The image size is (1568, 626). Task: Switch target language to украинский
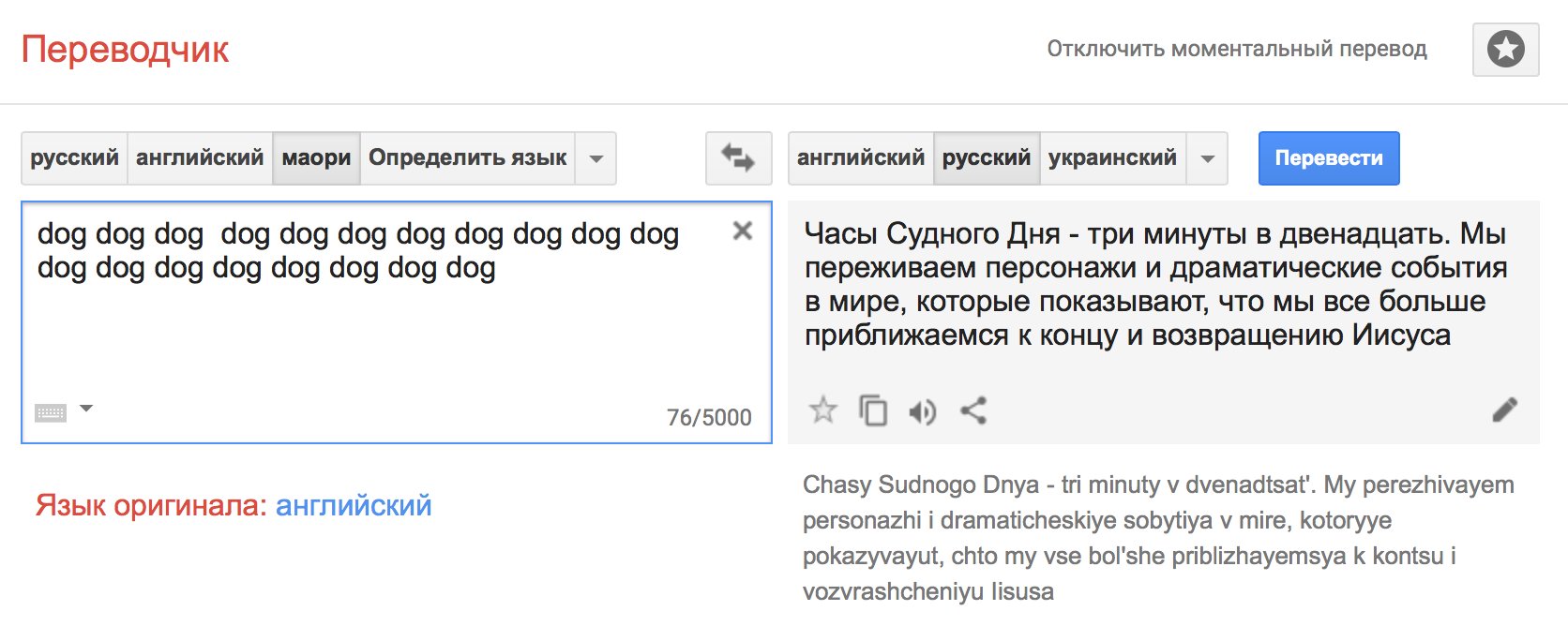coord(1111,157)
